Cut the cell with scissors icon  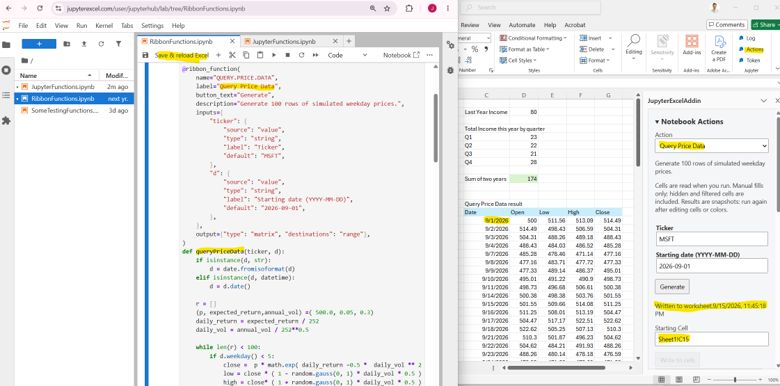pos(232,55)
